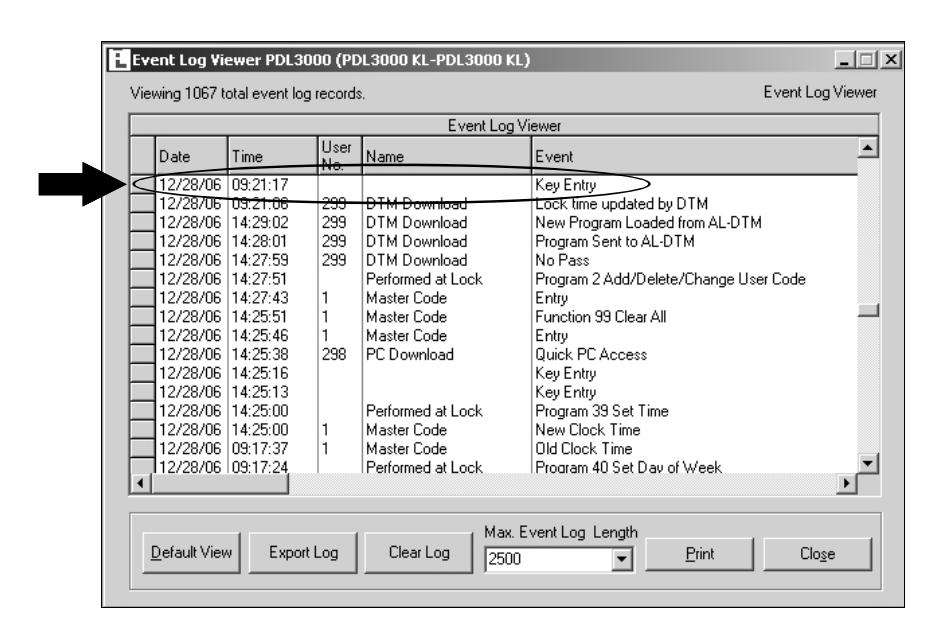Viewport: 933px width, 626px height.
Task: Click the Default View button
Action: coord(191,552)
